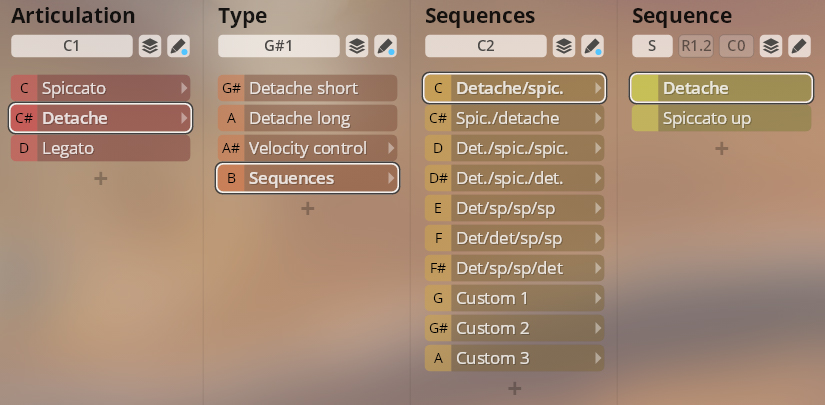Click the yellow color swatch beside Spiccato up

click(645, 118)
